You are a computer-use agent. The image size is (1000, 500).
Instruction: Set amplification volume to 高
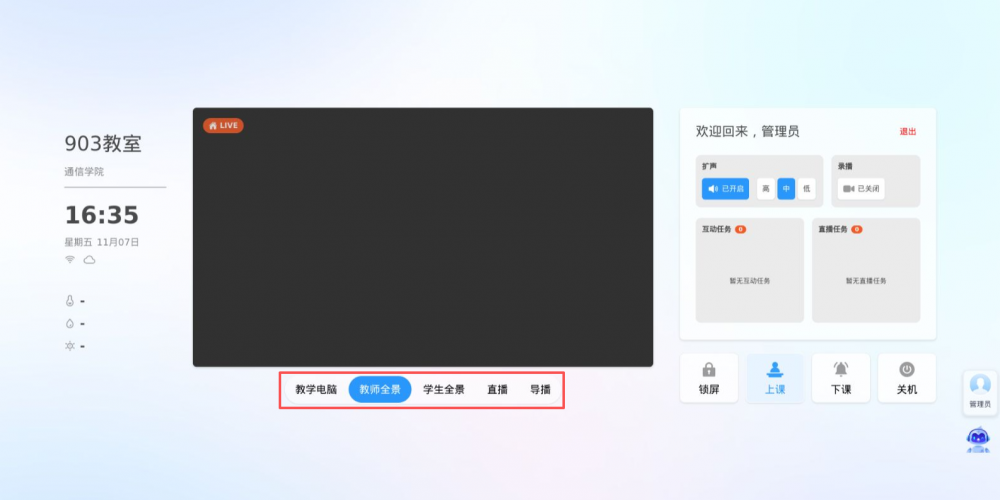tap(766, 189)
